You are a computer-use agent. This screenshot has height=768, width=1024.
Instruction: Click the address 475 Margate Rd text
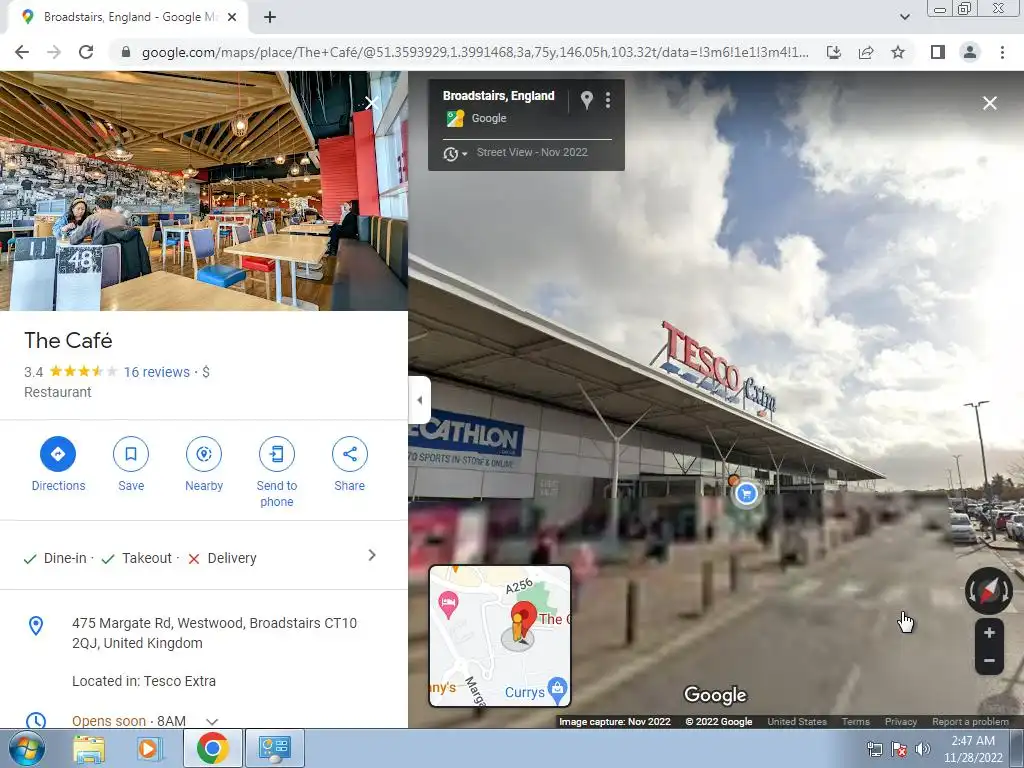pyautogui.click(x=214, y=633)
